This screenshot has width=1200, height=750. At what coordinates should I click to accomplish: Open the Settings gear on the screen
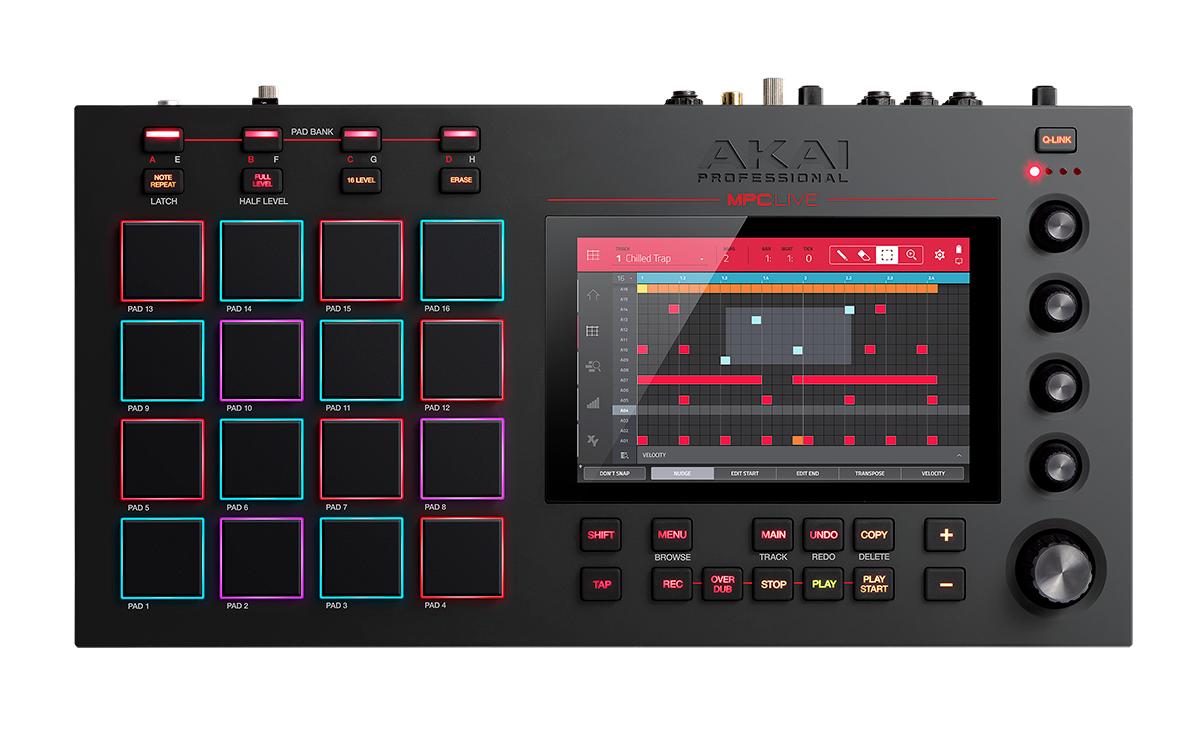940,255
